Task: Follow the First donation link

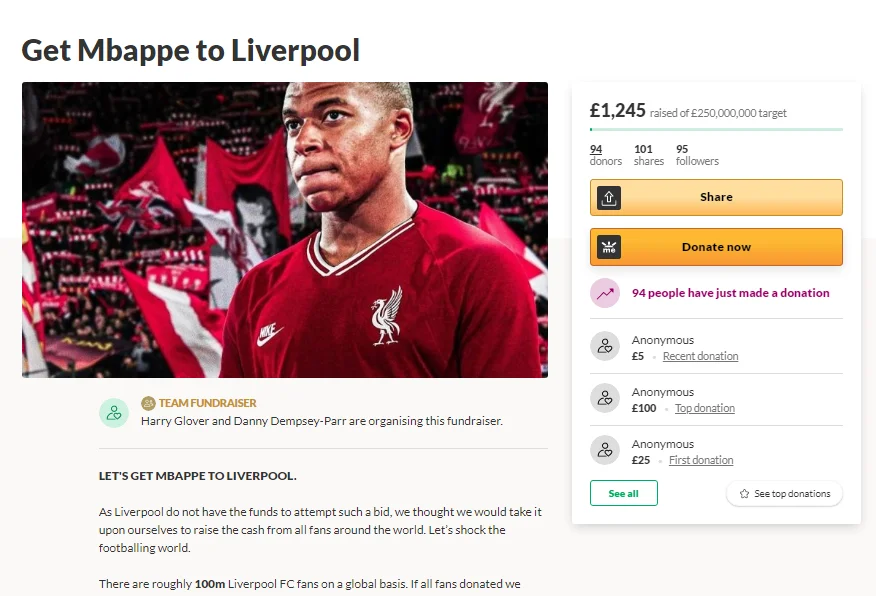Action: [x=700, y=460]
